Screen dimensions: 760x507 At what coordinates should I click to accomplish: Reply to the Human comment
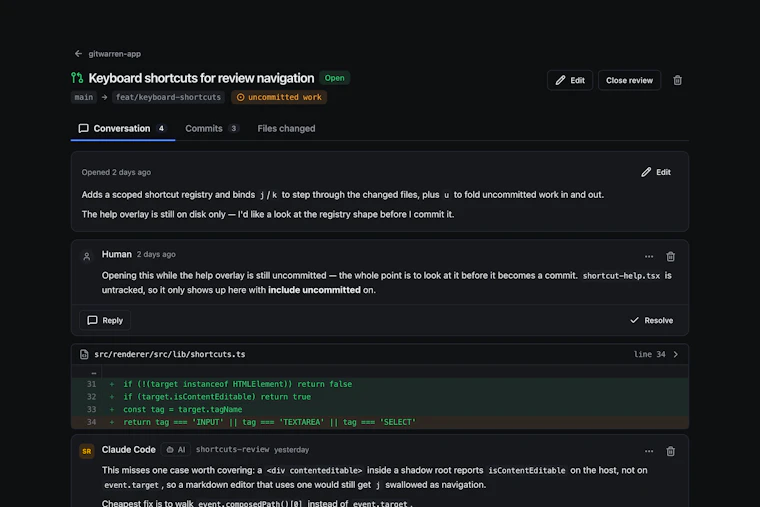pyautogui.click(x=105, y=320)
